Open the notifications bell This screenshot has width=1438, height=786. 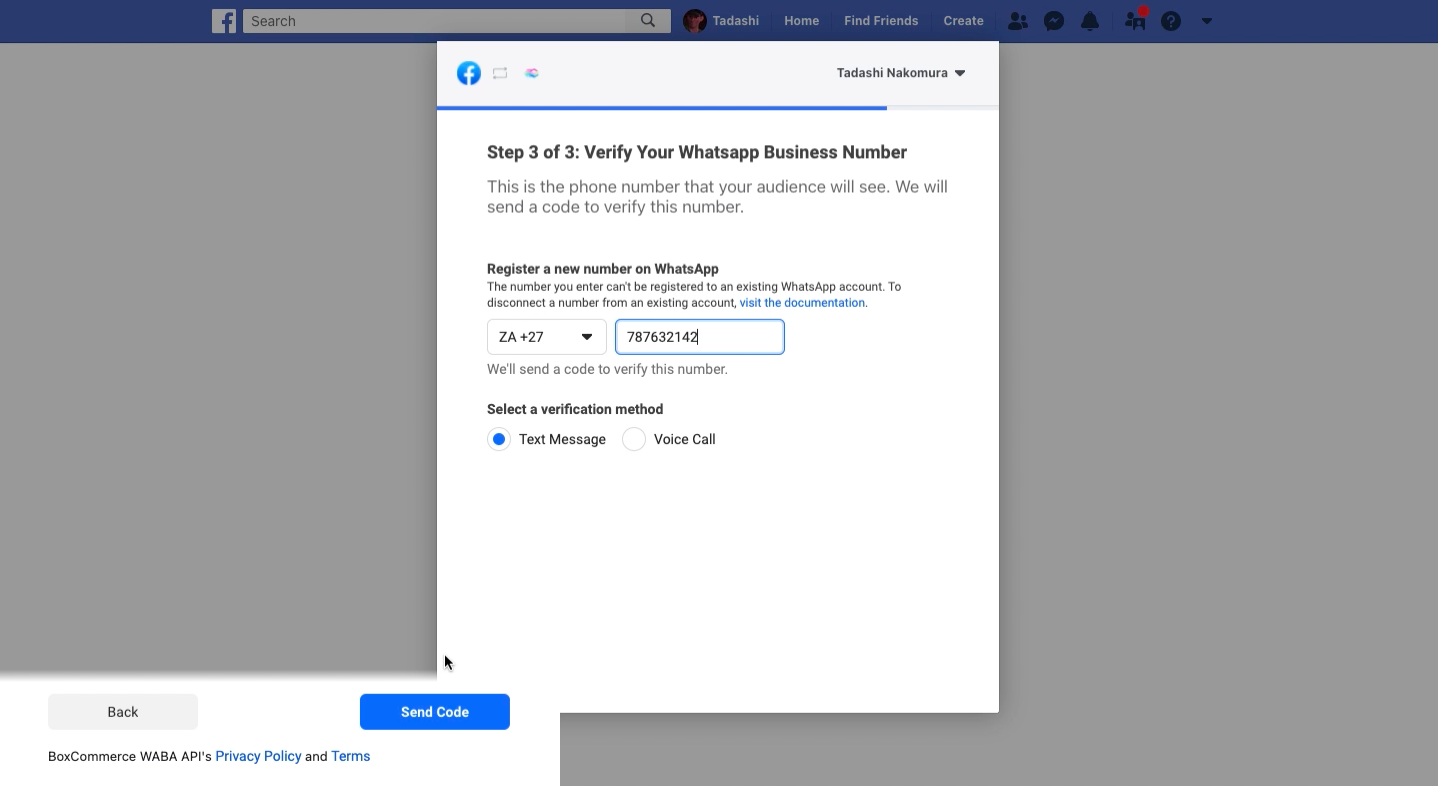coord(1090,21)
